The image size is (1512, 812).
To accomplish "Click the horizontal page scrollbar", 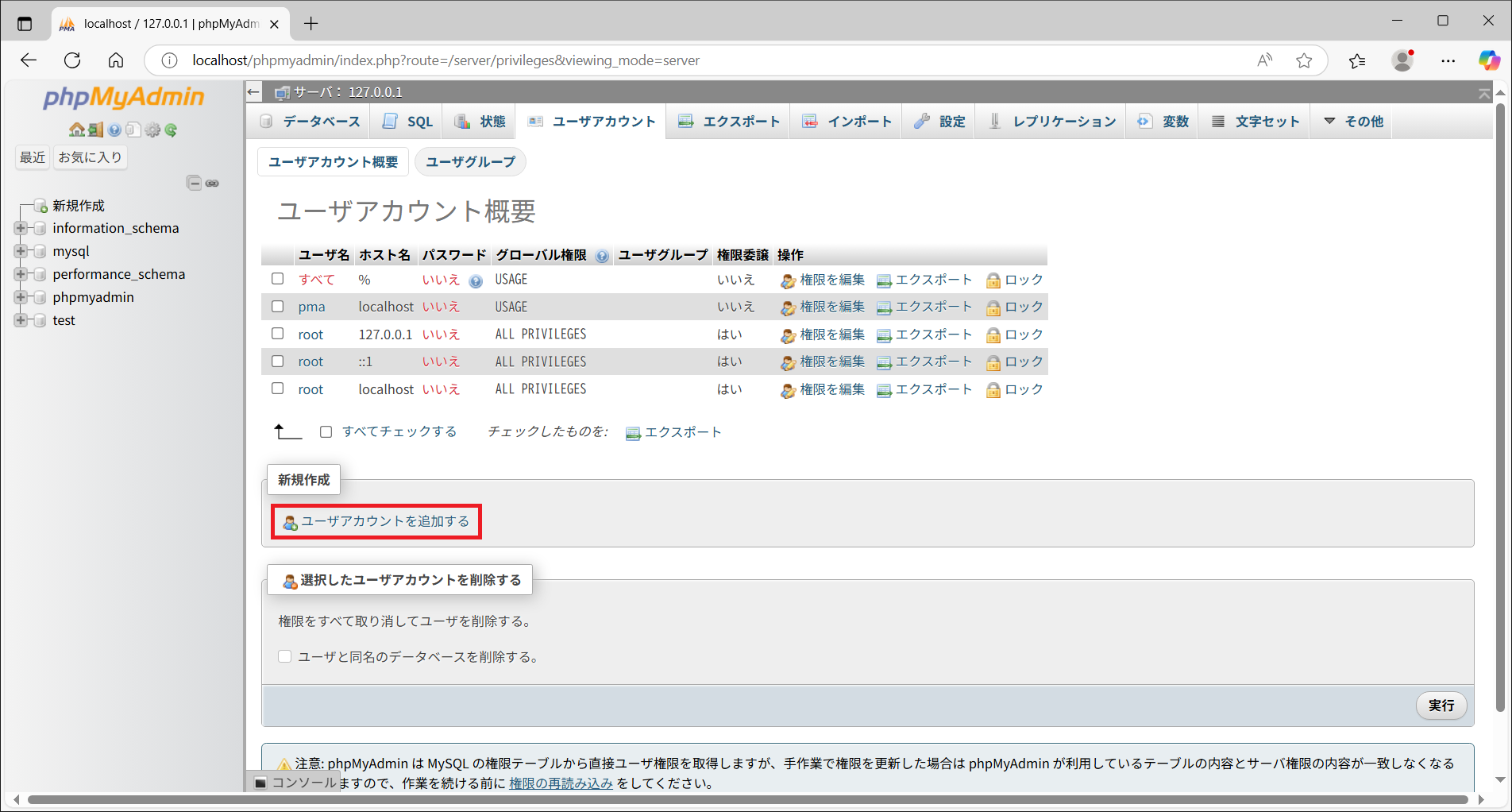I will 747,799.
